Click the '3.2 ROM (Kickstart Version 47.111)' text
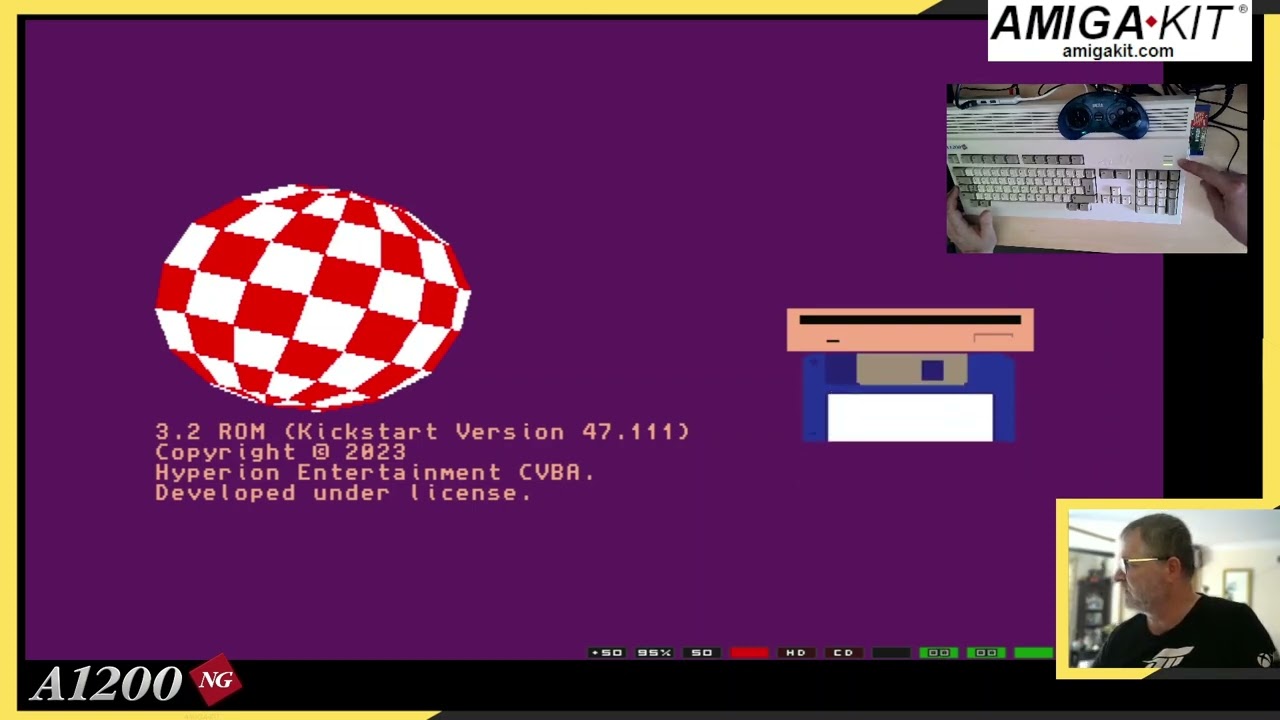Screen dimensions: 1280x720 (x=422, y=432)
